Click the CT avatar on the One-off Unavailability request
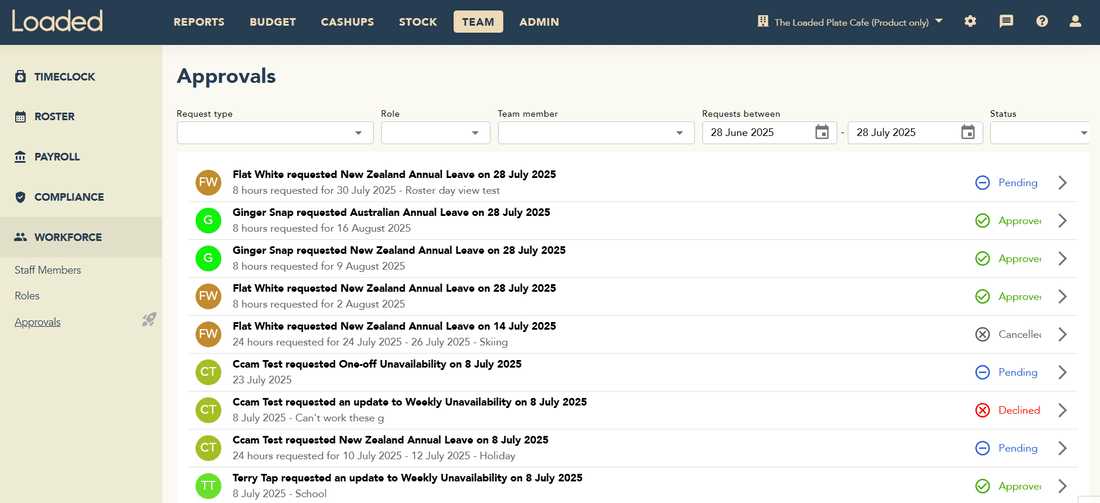This screenshot has width=1100, height=503. (x=208, y=372)
